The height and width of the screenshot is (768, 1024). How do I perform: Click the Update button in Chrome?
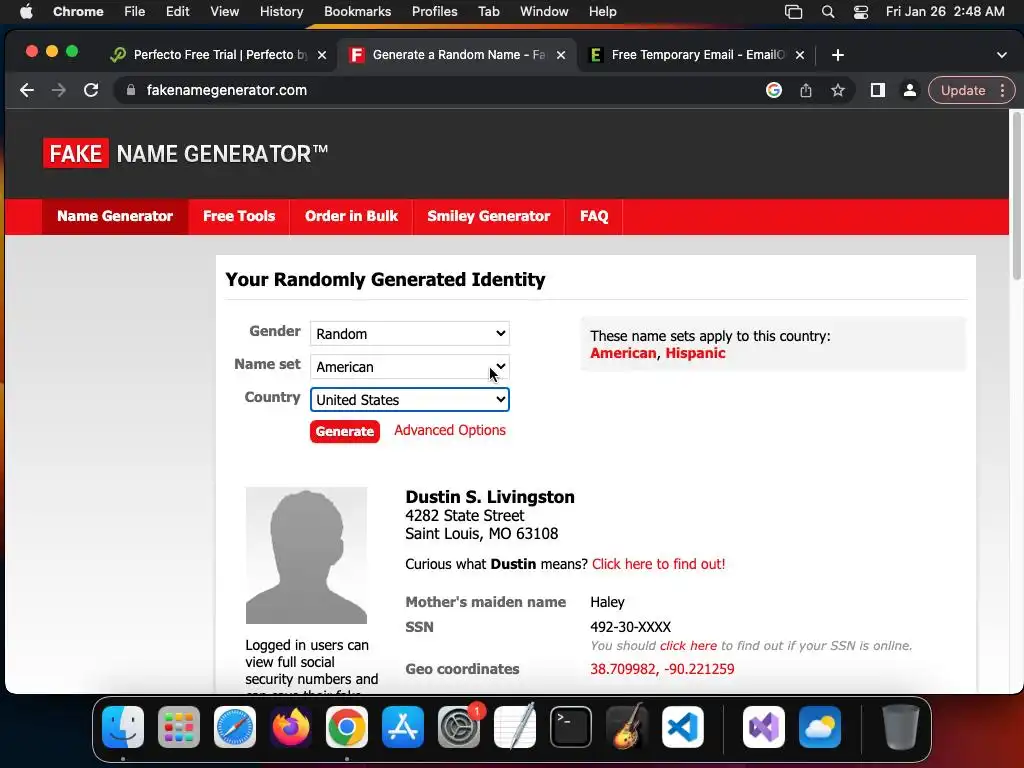point(963,90)
